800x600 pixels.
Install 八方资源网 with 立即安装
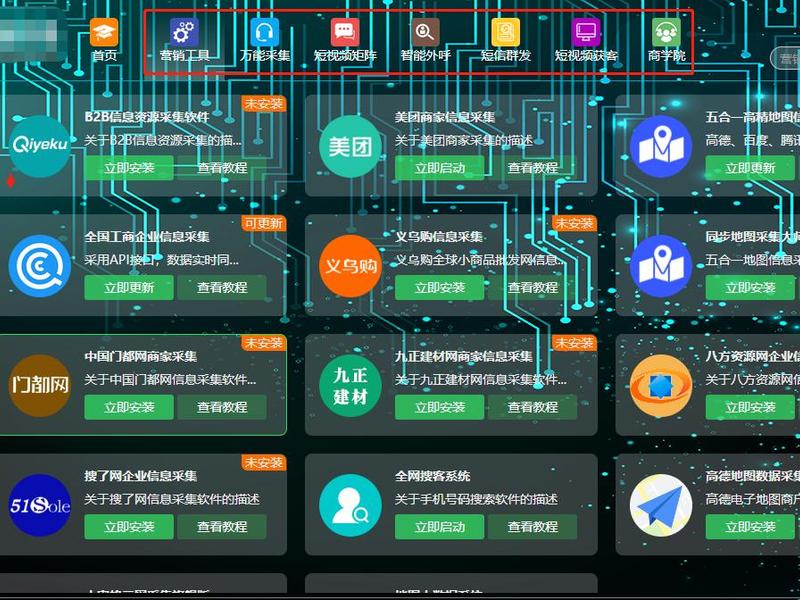click(x=751, y=407)
